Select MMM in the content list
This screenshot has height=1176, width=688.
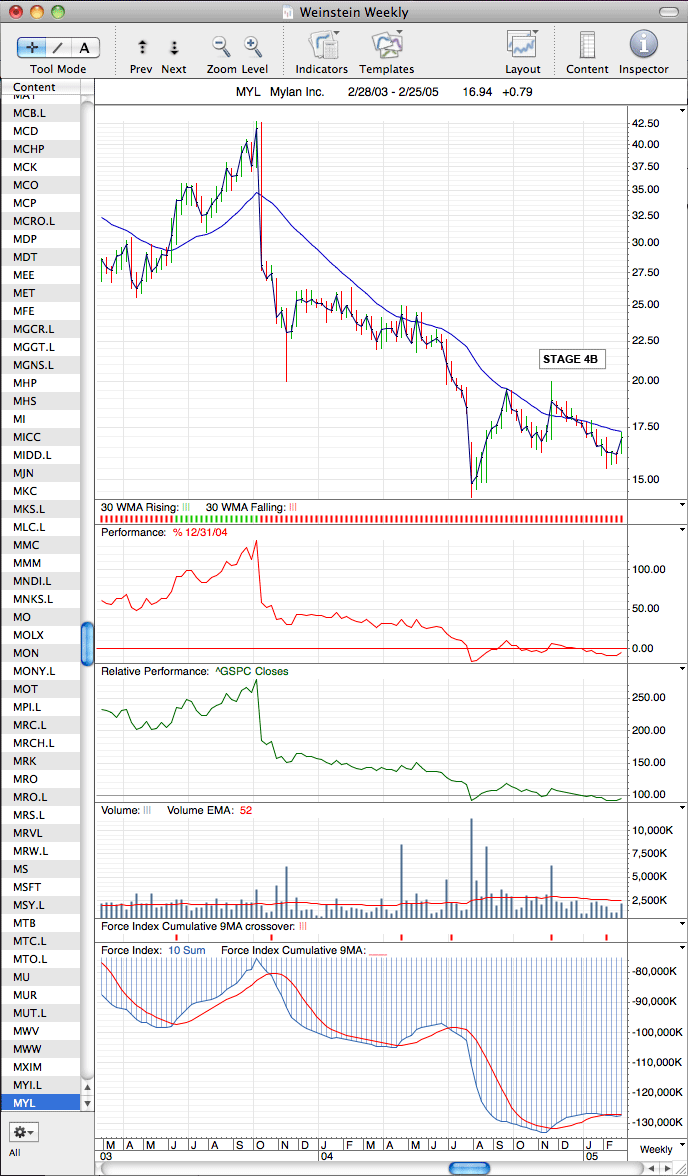click(40, 562)
